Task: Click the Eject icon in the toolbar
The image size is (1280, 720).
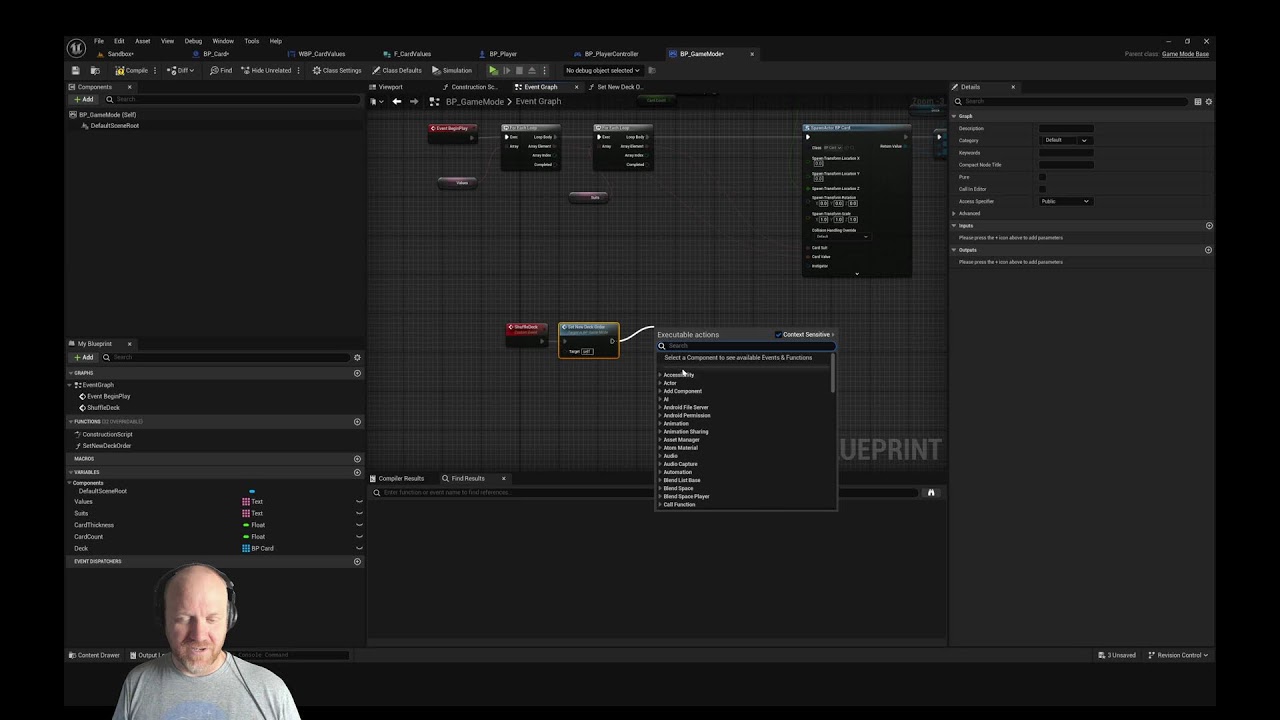Action: 532,70
